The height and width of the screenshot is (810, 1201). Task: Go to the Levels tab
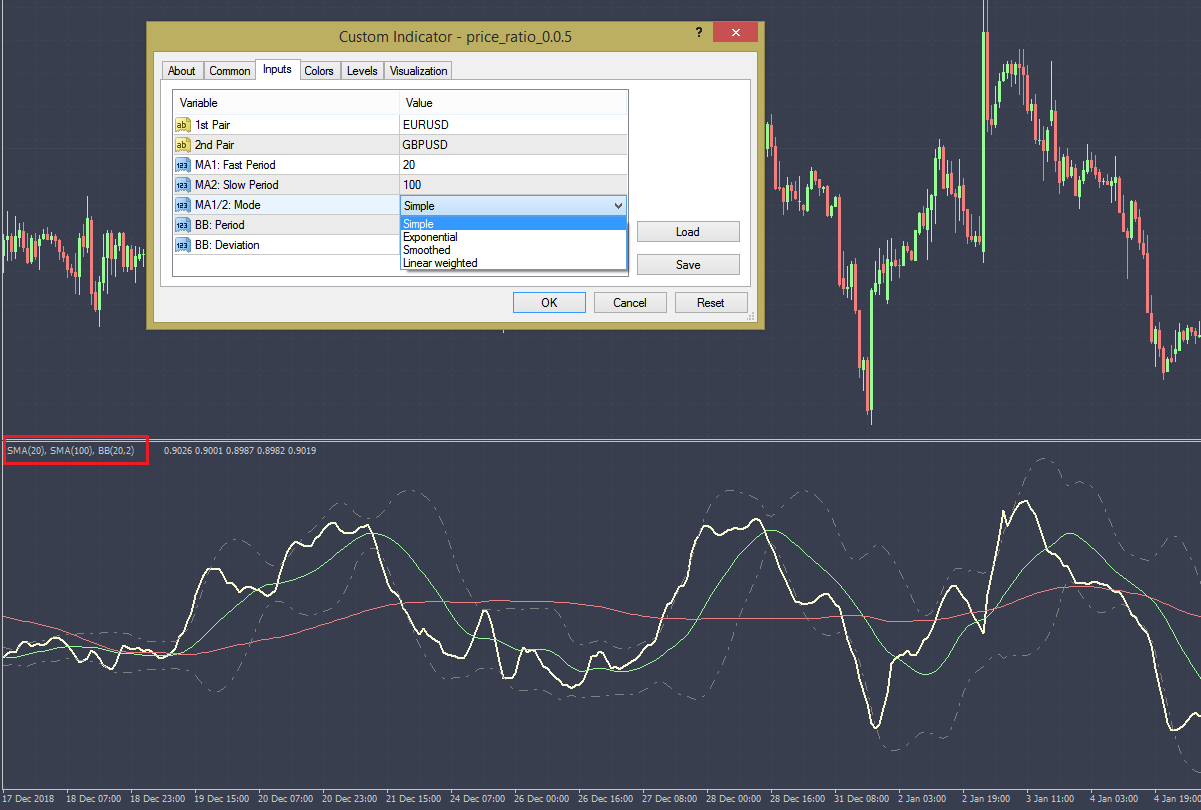362,71
